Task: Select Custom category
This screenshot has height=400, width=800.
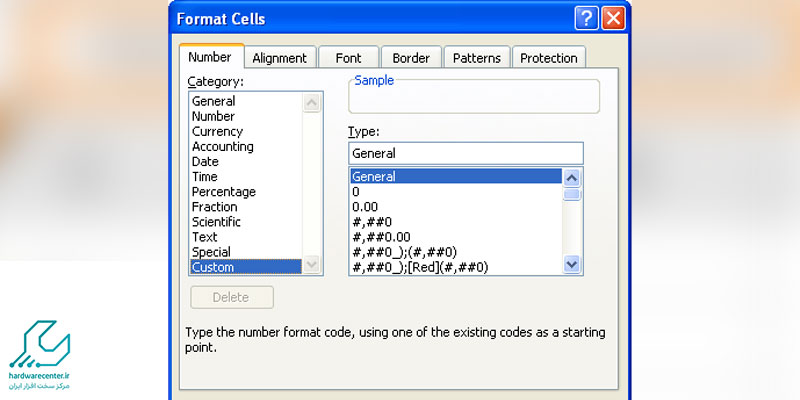Action: [246, 267]
